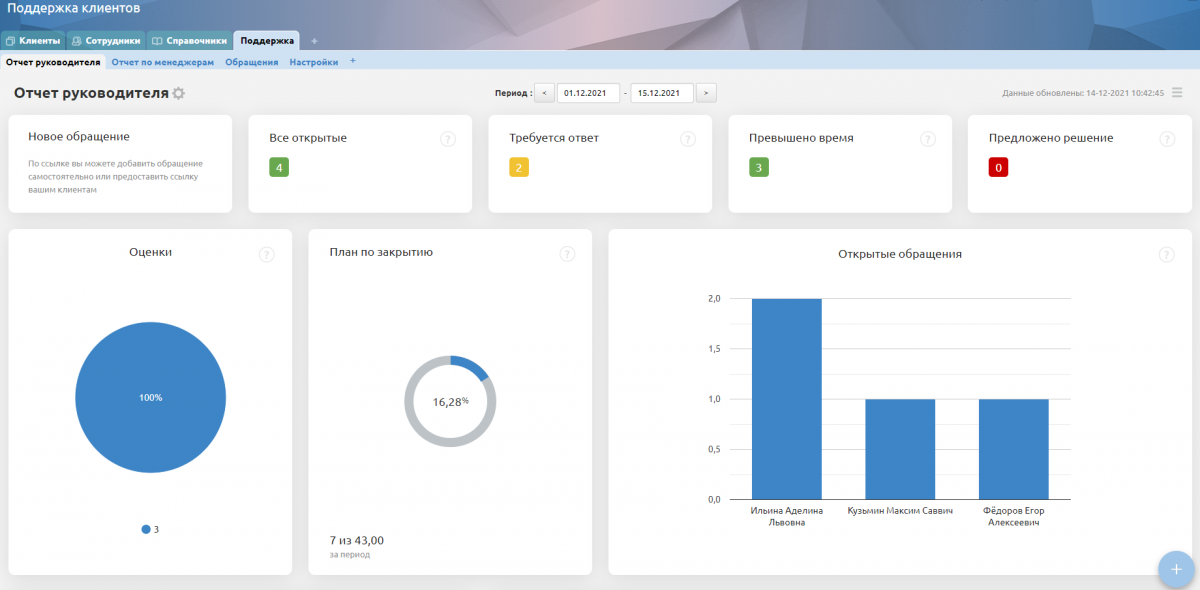Go to previous period with left arrow
The width and height of the screenshot is (1200, 590).
[544, 93]
